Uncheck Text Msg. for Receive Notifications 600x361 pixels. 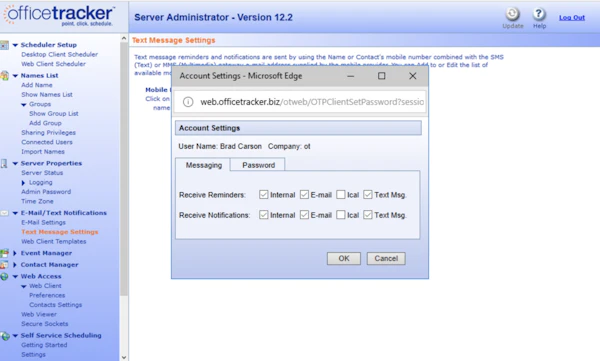pos(368,215)
